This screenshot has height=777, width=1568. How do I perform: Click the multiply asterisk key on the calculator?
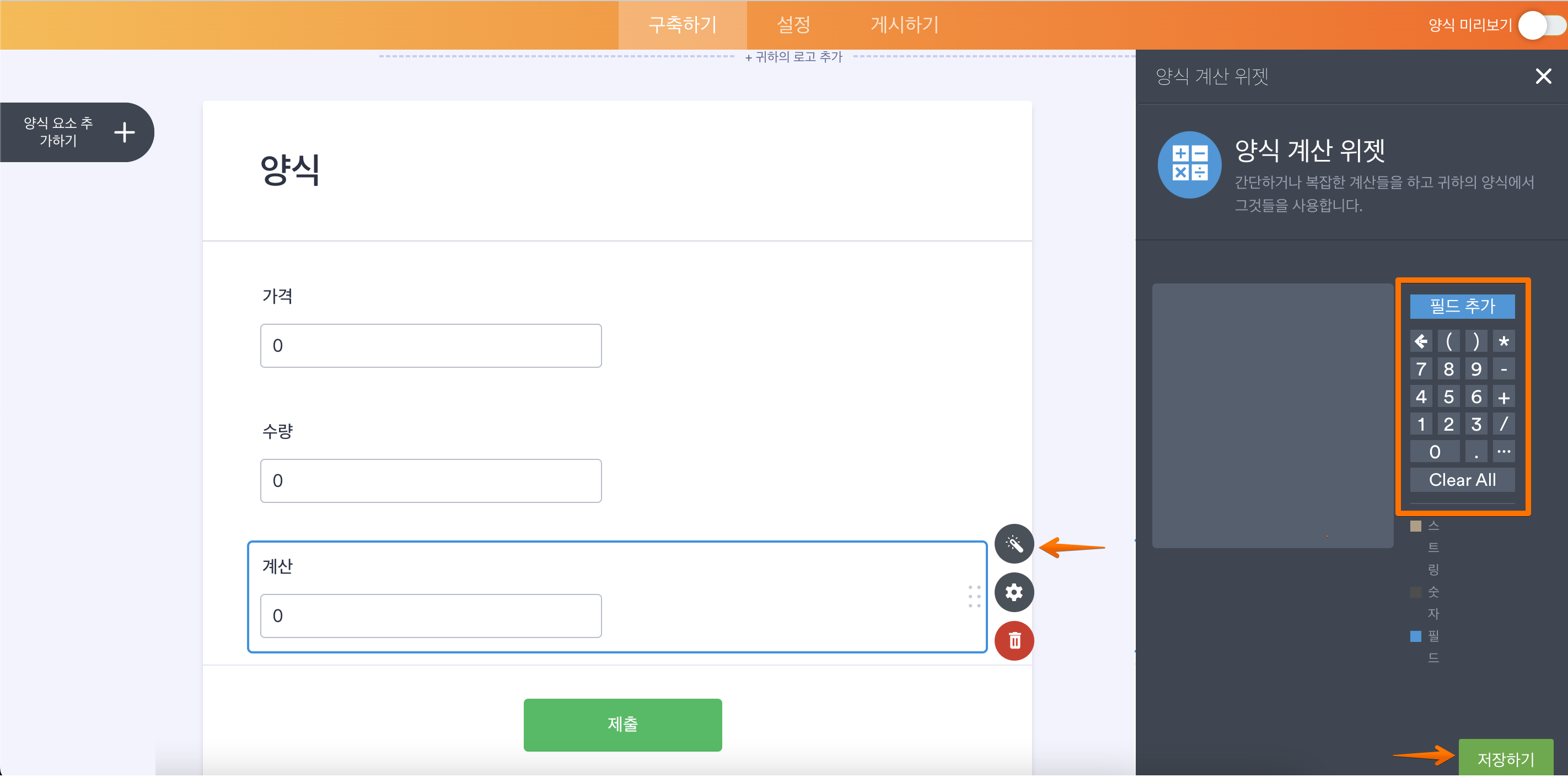click(1503, 341)
